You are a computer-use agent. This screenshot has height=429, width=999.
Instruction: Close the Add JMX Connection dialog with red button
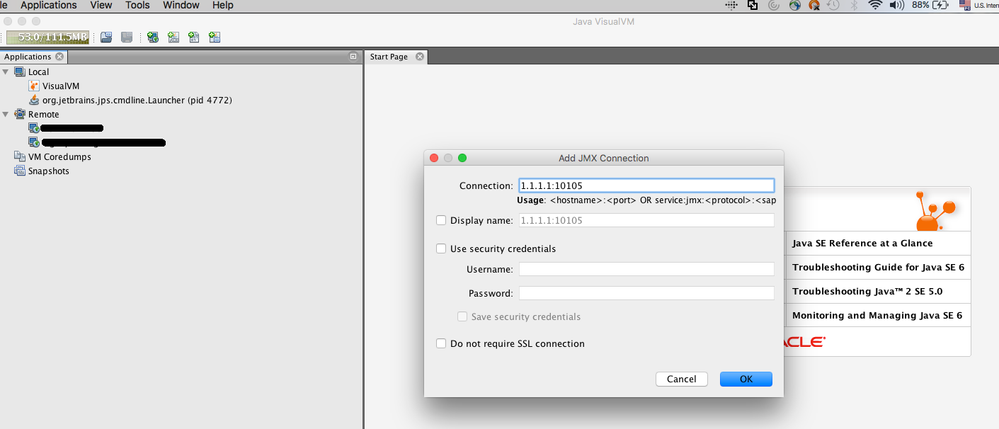434,158
